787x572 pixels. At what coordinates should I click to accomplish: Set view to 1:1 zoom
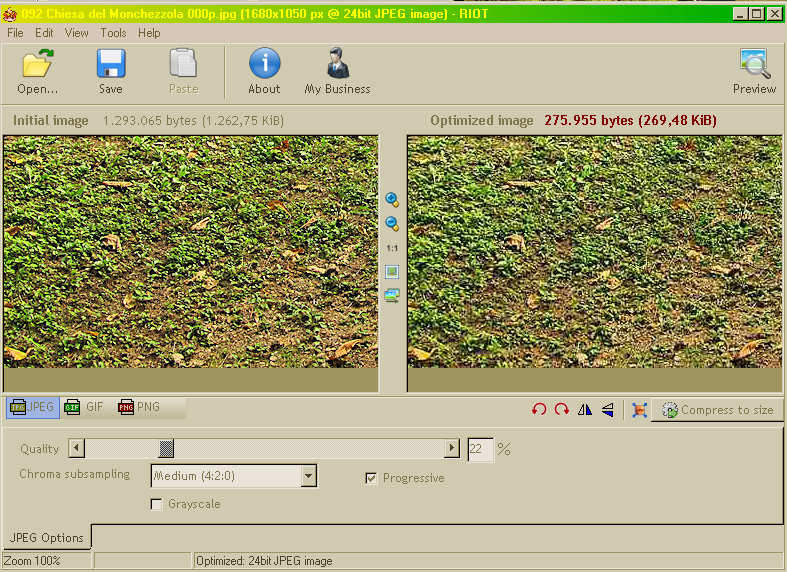(392, 248)
